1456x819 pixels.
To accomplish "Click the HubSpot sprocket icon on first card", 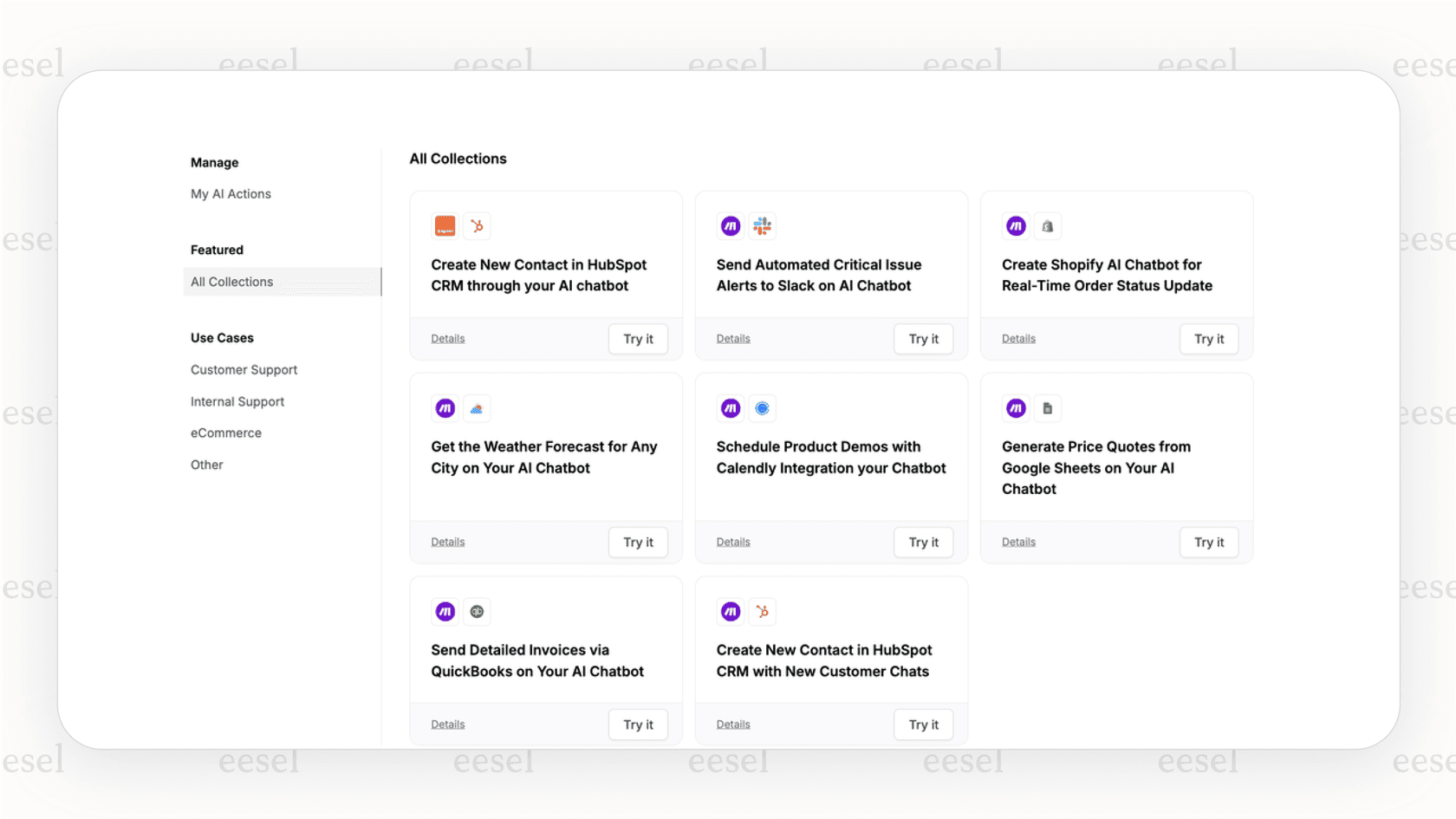I will 477,225.
